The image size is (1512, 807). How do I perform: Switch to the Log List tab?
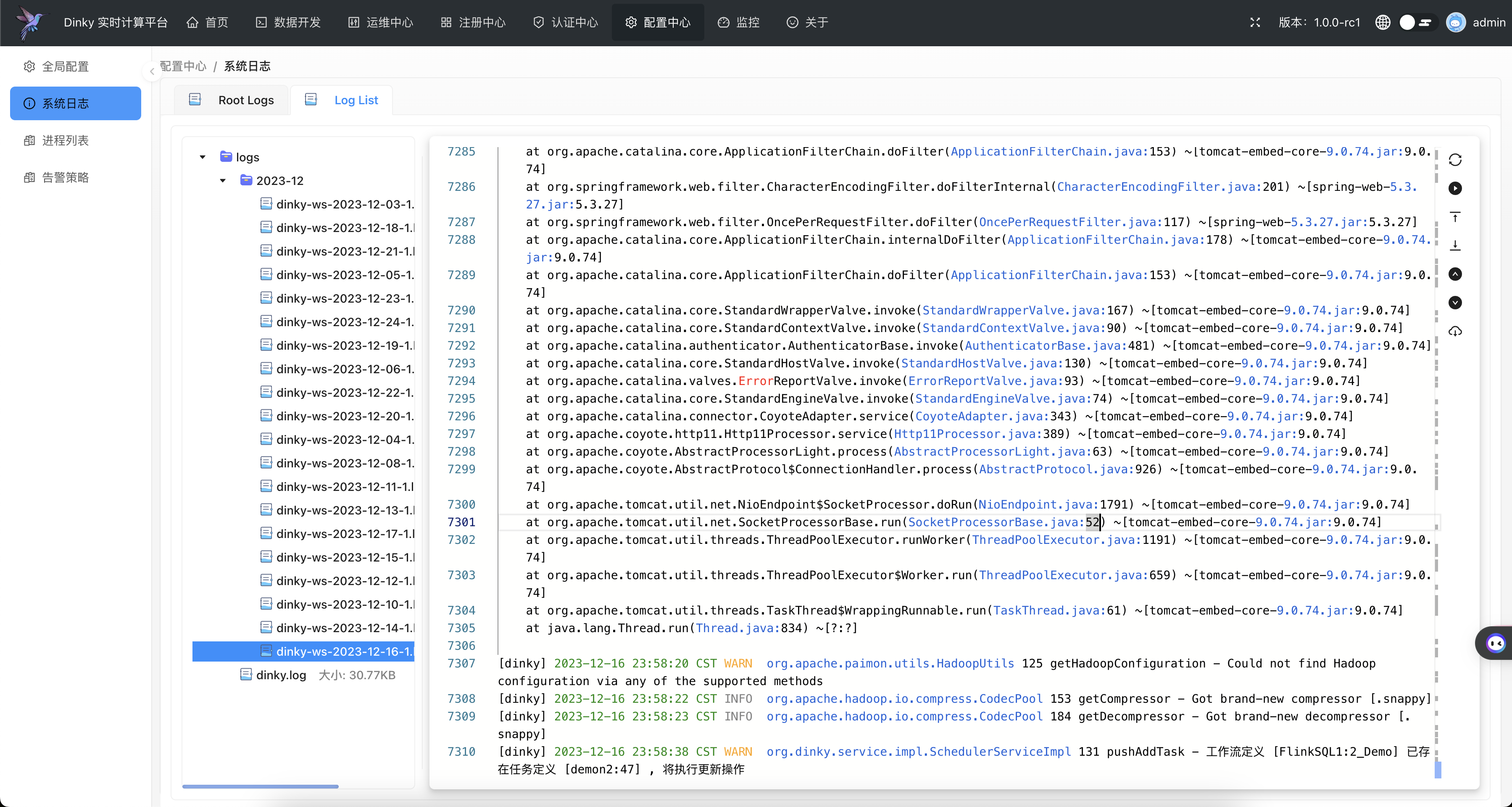pos(342,100)
